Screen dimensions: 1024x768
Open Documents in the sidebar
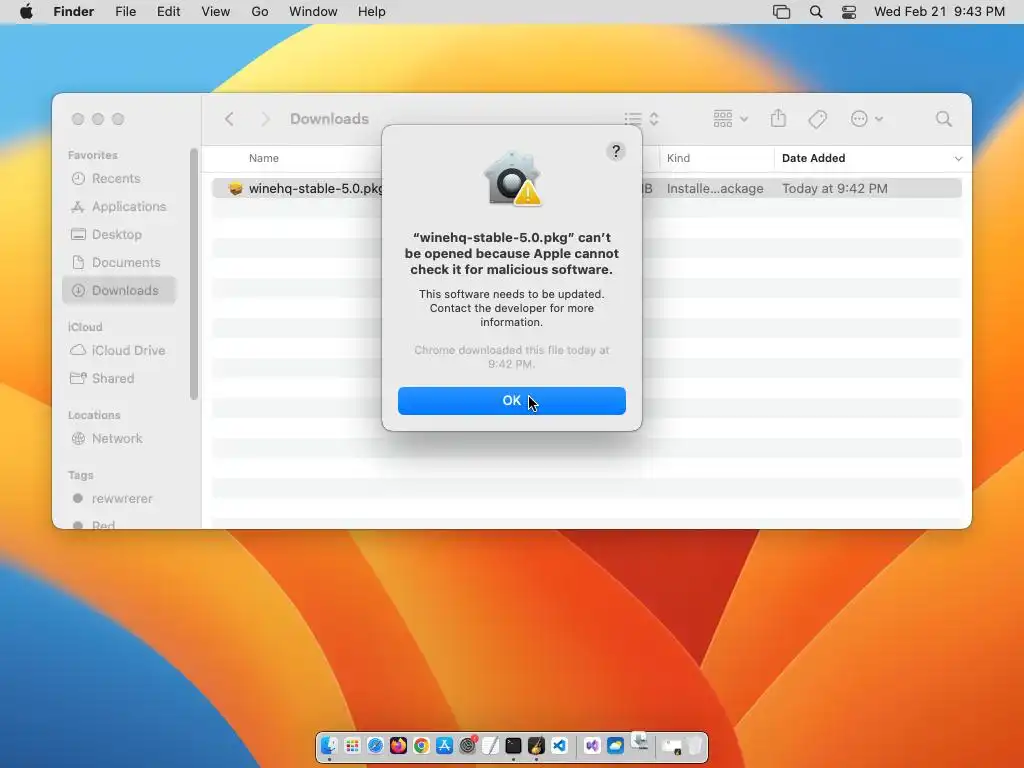(120, 263)
